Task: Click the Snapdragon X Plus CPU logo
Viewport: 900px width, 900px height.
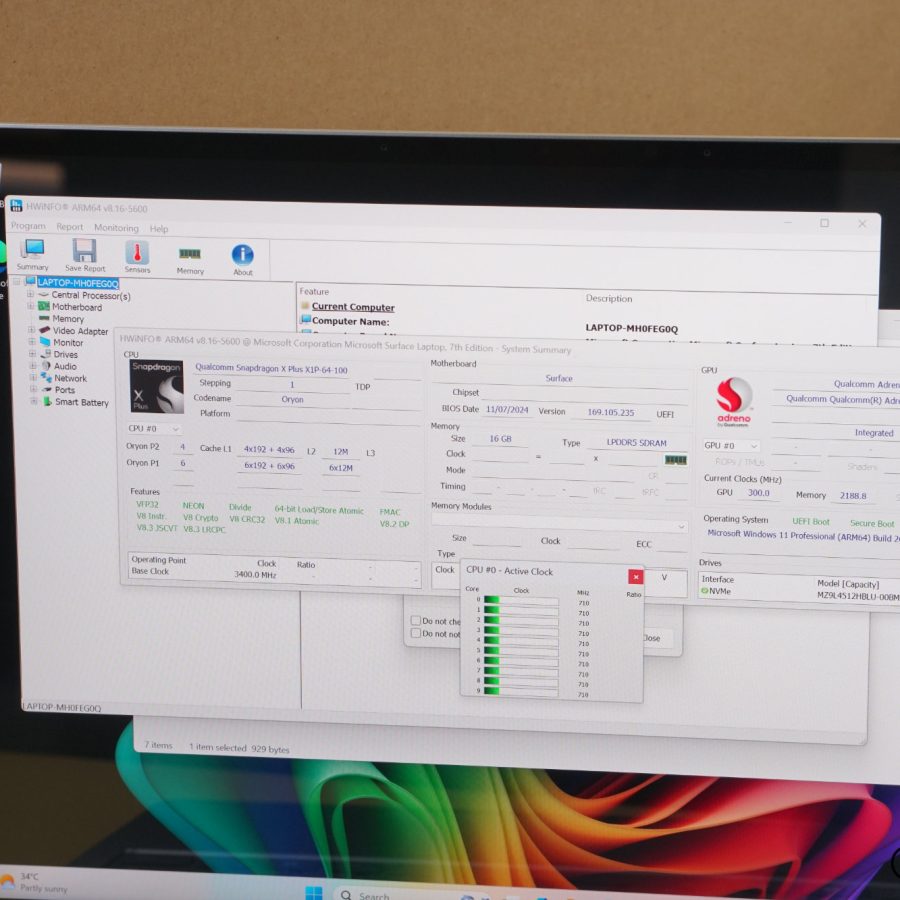Action: click(x=157, y=386)
